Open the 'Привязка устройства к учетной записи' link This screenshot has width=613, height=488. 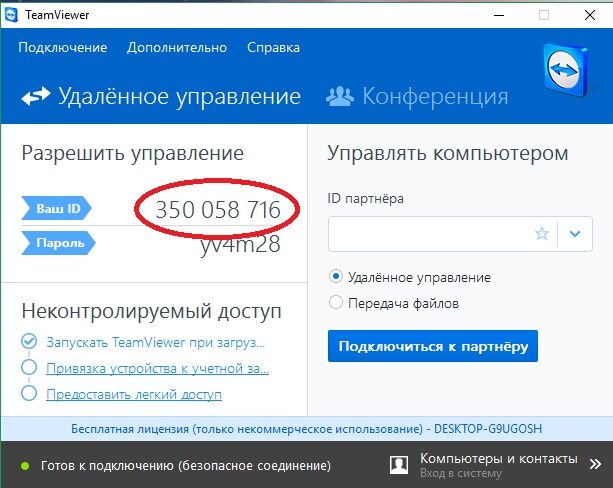click(158, 368)
